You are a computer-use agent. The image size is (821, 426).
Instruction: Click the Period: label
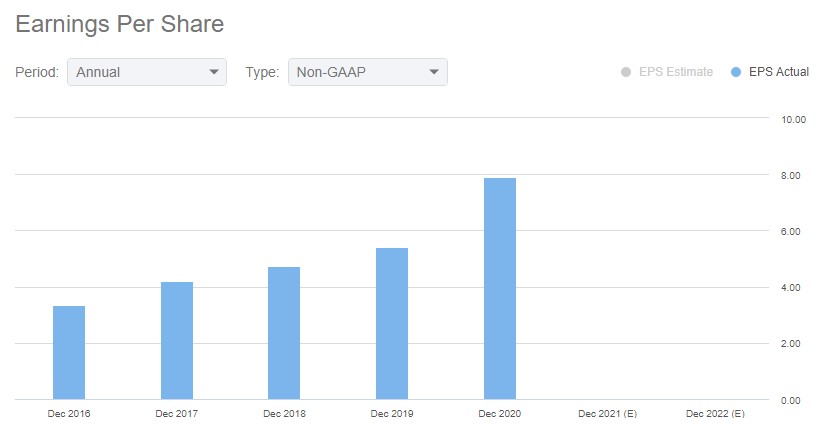(x=37, y=72)
